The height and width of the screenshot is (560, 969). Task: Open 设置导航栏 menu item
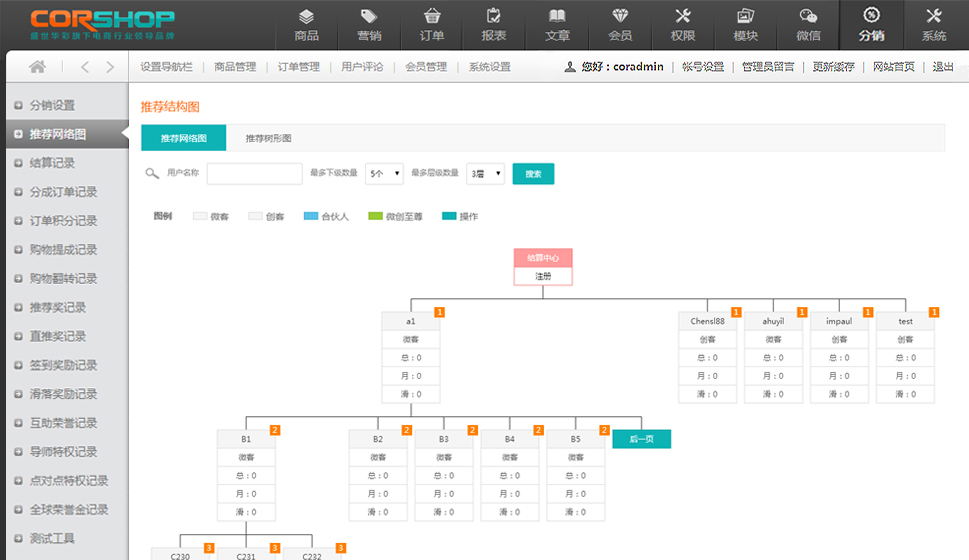[166, 67]
